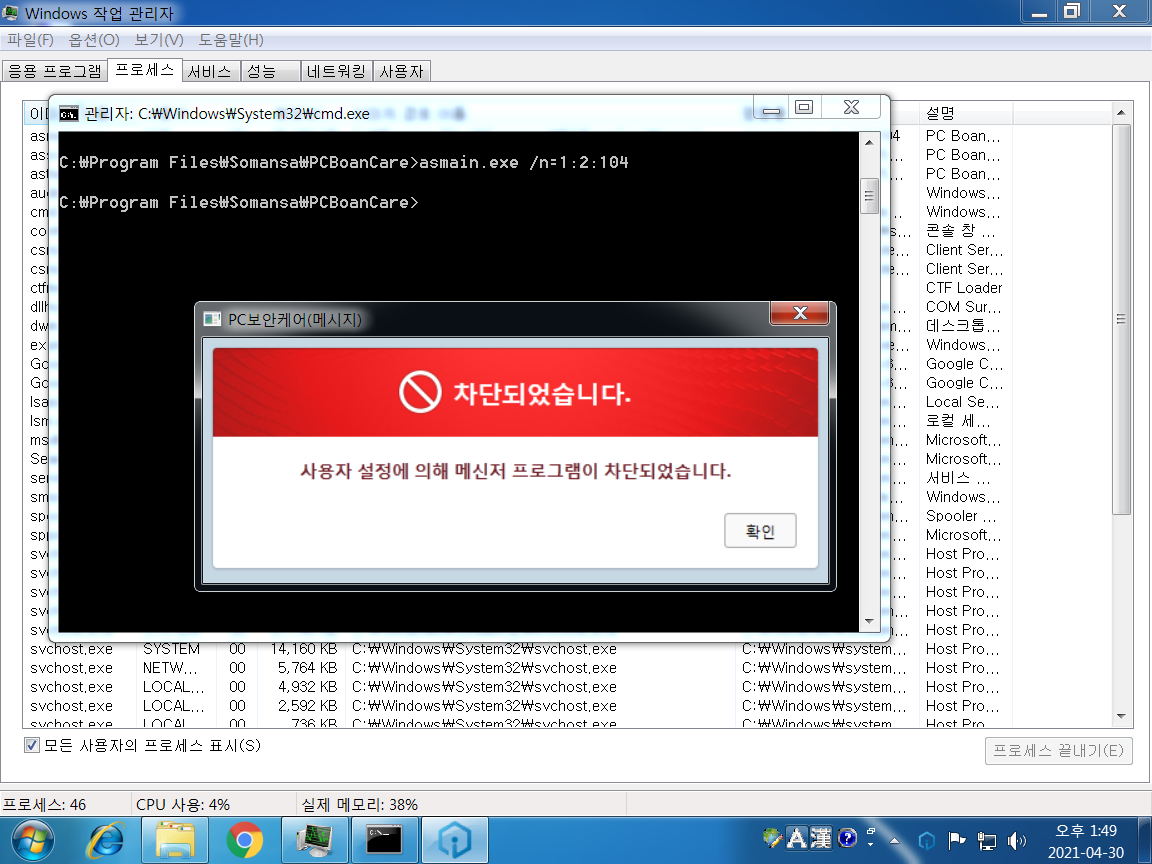The width and height of the screenshot is (1152, 864).
Task: Click the 확인 button in the blocked message
Action: click(760, 530)
